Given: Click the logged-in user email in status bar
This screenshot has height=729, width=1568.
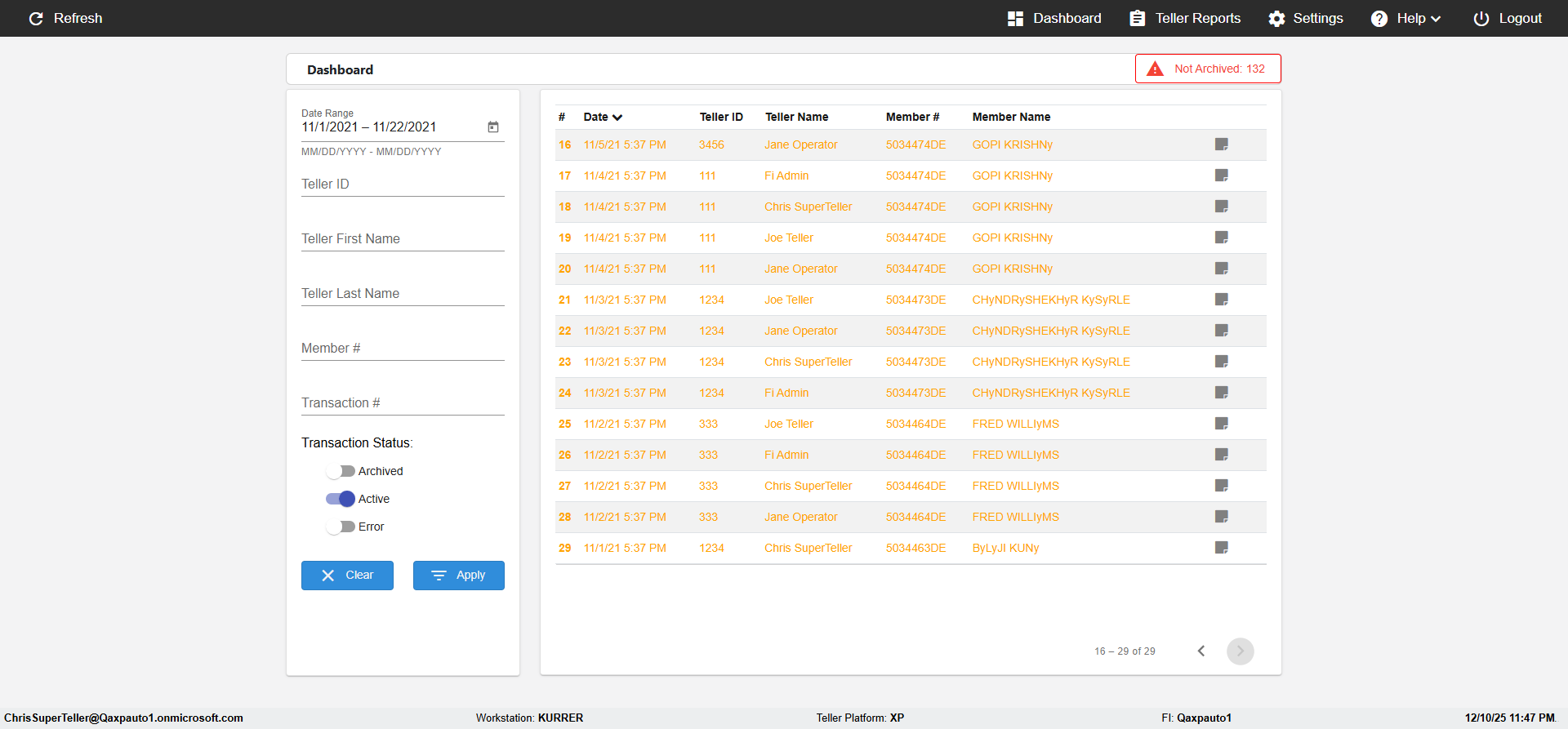Looking at the screenshot, I should tap(123, 718).
